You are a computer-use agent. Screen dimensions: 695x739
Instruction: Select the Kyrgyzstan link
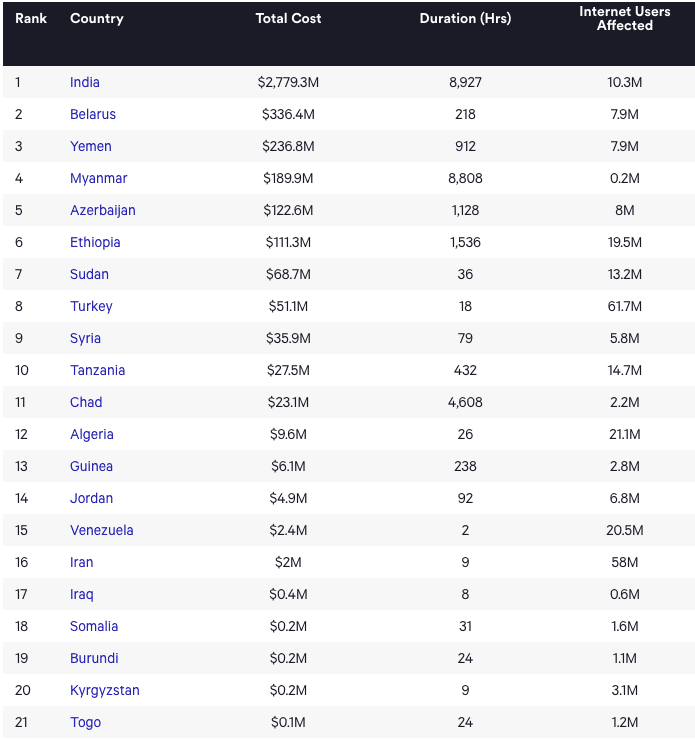click(105, 690)
